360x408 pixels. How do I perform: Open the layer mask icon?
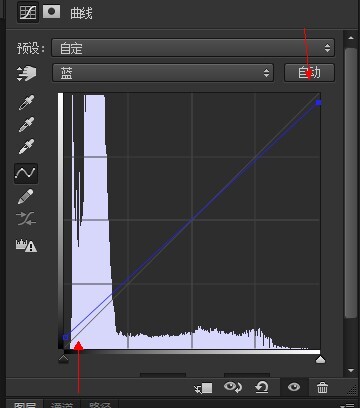click(x=52, y=11)
